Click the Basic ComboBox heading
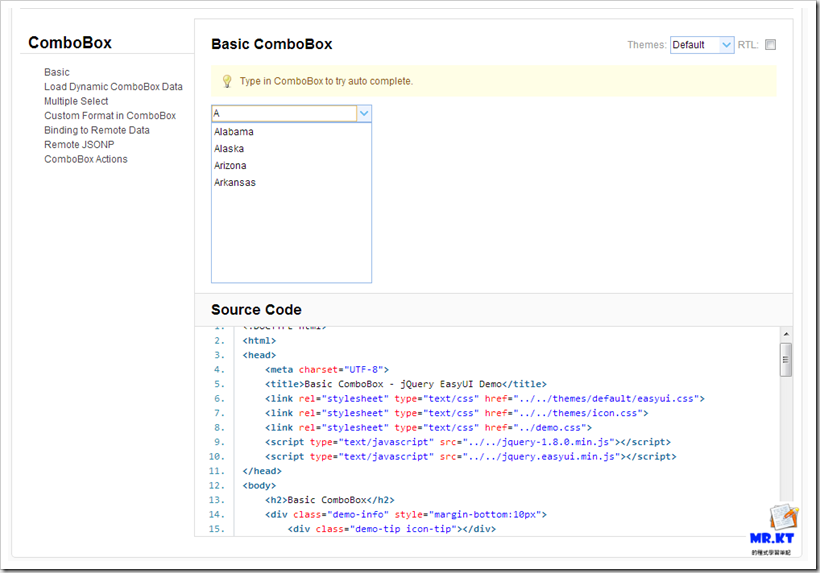The height and width of the screenshot is (573, 820). 271,44
